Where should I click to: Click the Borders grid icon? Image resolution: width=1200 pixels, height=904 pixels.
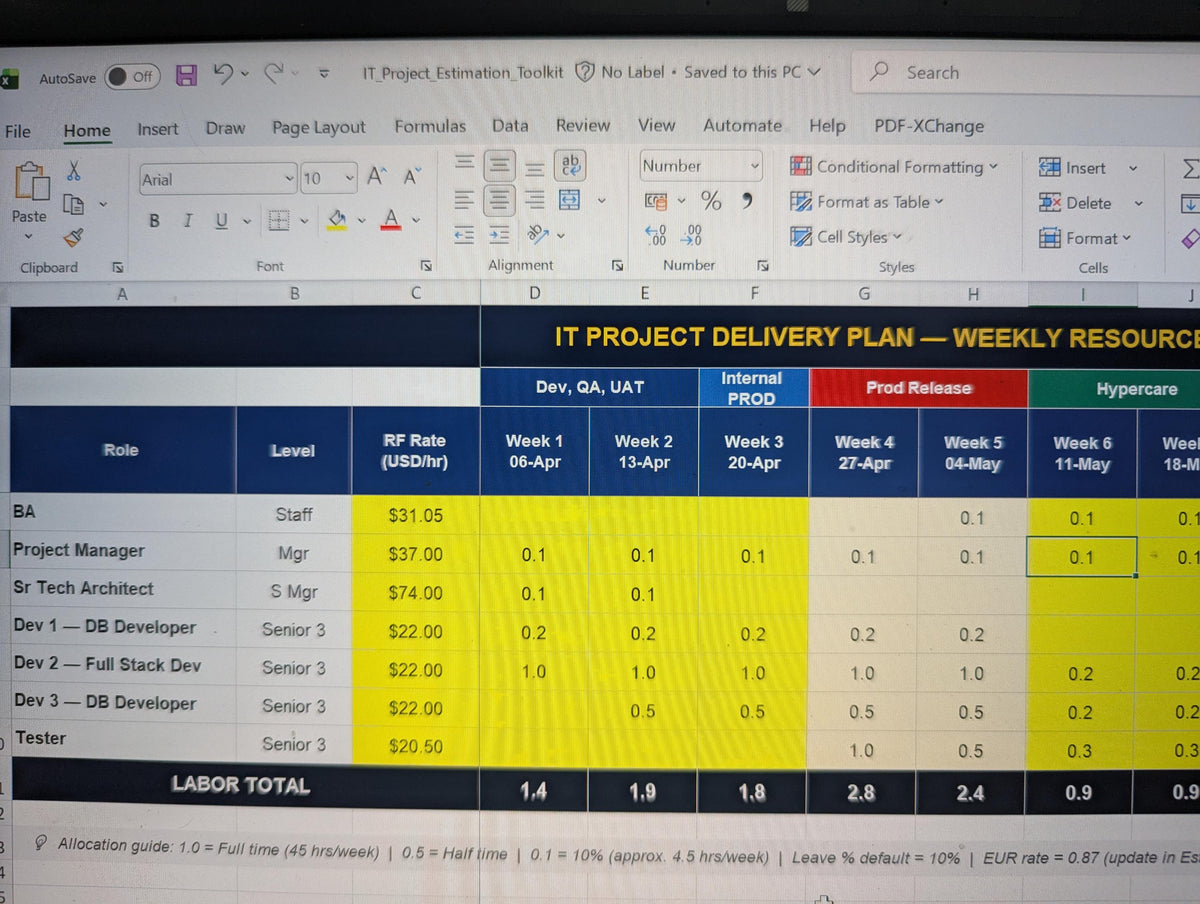click(x=279, y=219)
